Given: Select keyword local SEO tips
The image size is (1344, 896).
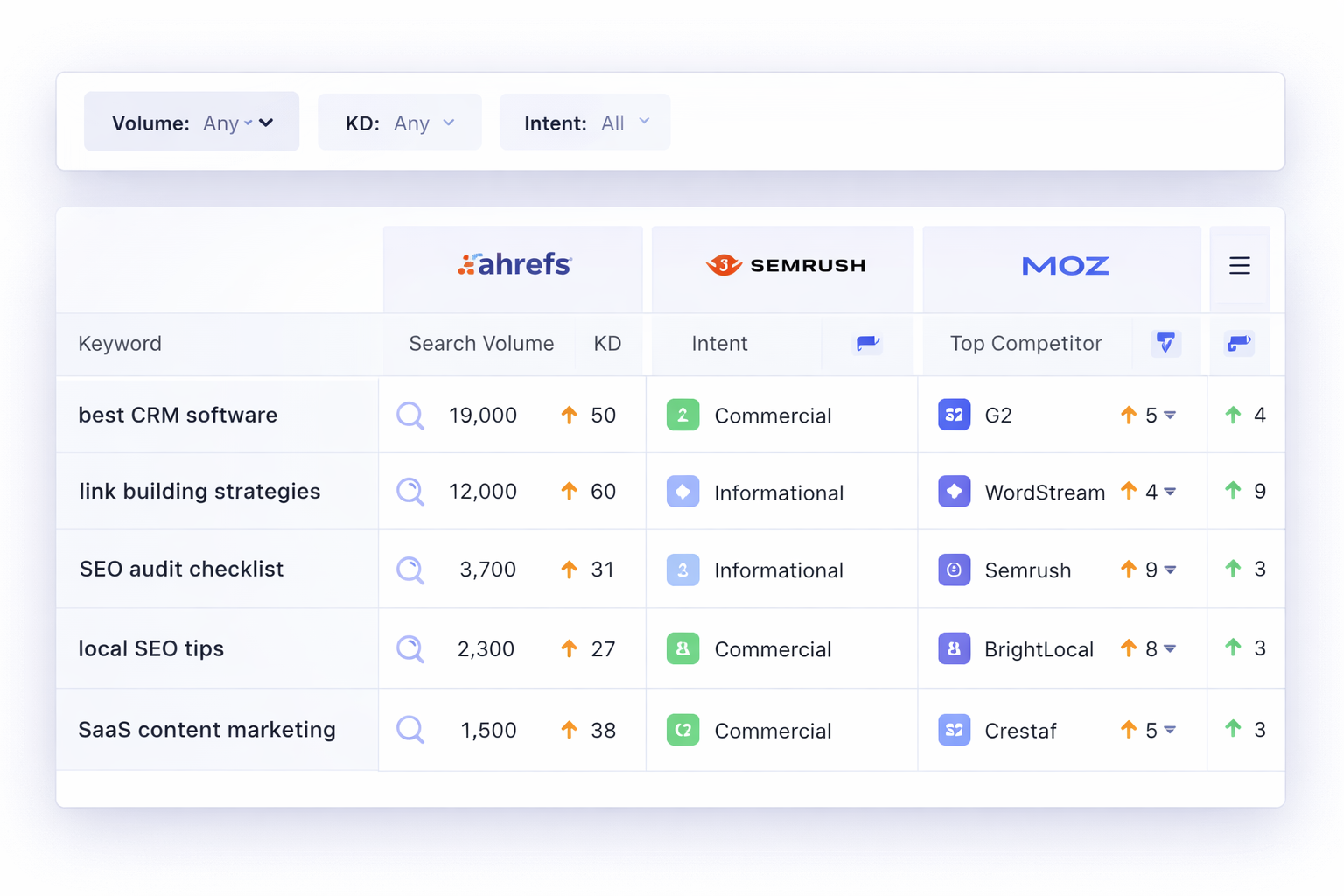Looking at the screenshot, I should point(150,648).
